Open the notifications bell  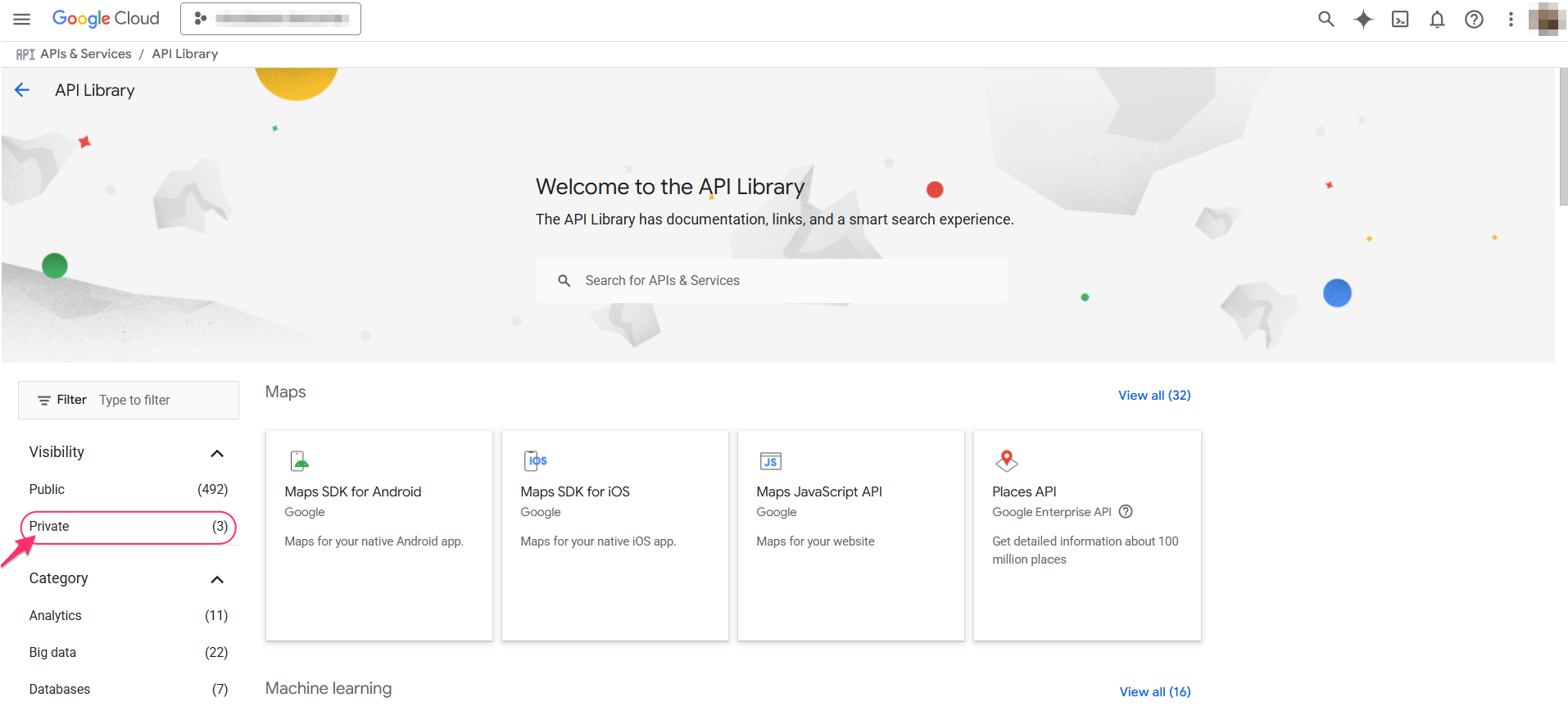pos(1437,19)
